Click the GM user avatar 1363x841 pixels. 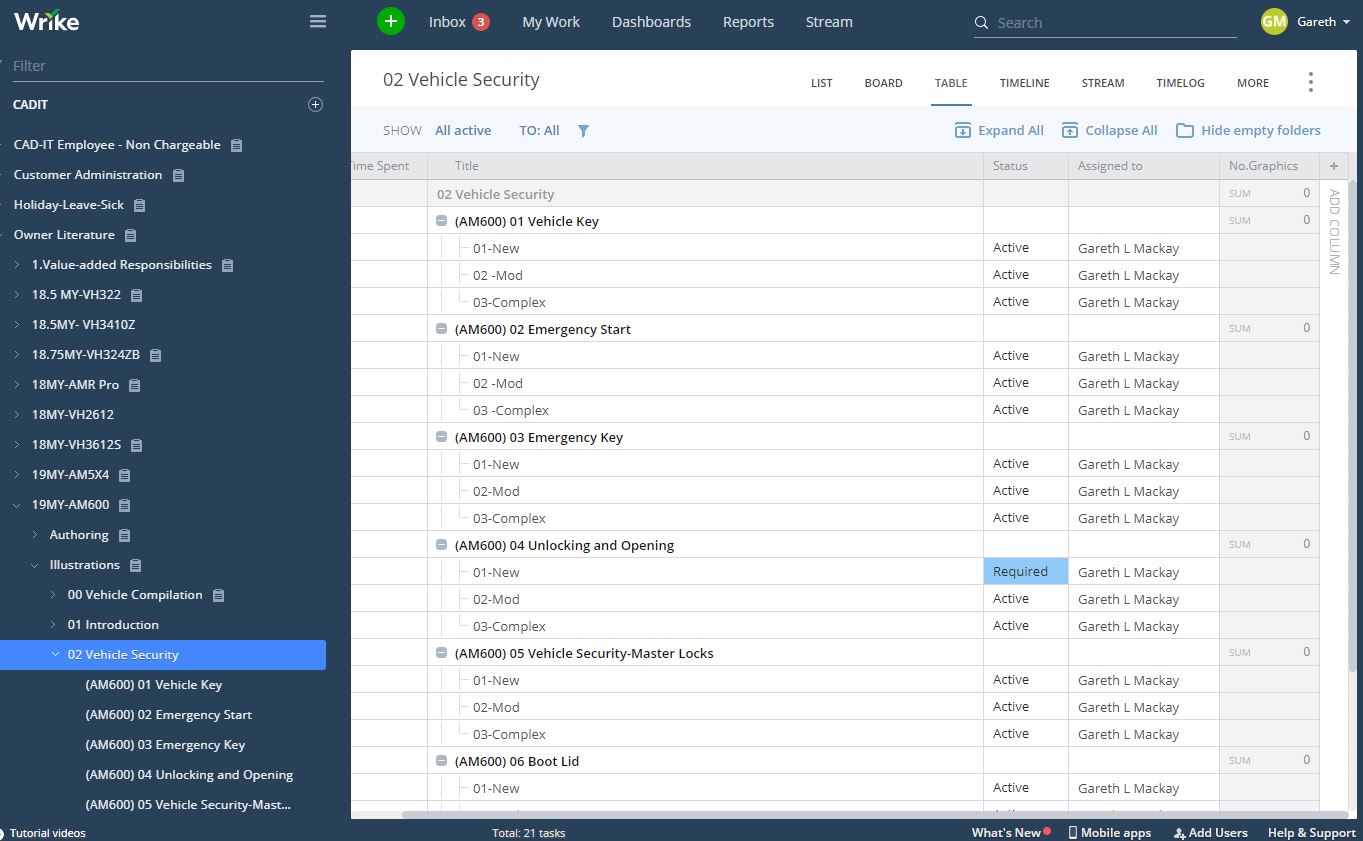pyautogui.click(x=1274, y=21)
